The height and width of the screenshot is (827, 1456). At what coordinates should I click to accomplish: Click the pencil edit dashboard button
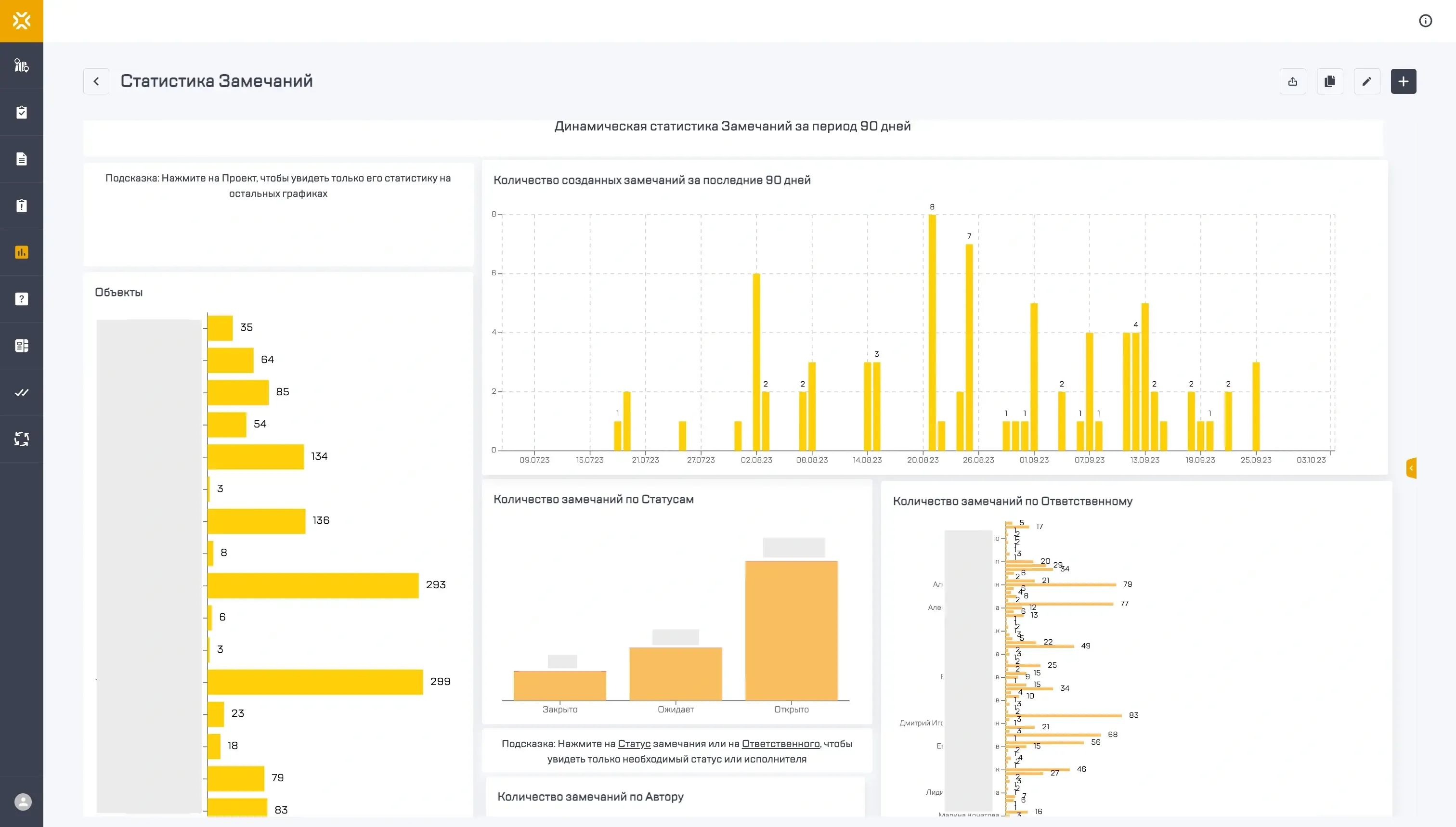[x=1366, y=81]
